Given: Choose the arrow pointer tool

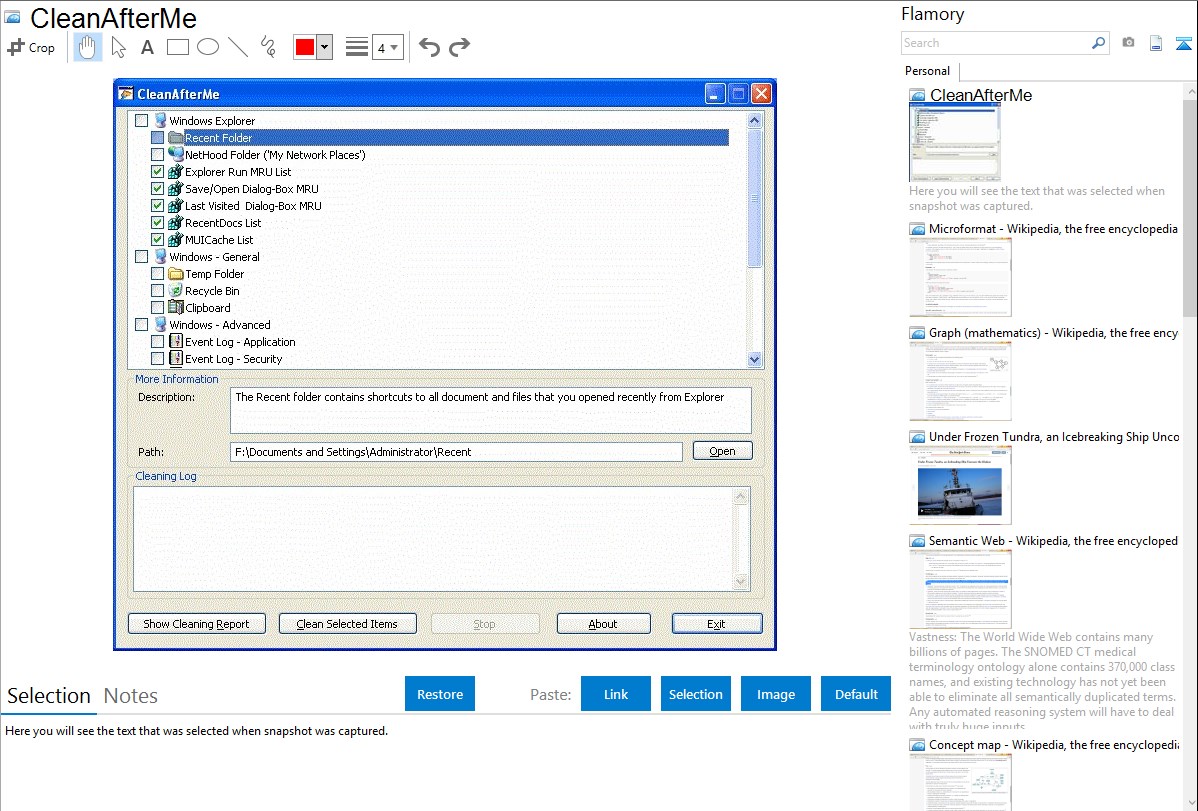Looking at the screenshot, I should click(x=118, y=47).
